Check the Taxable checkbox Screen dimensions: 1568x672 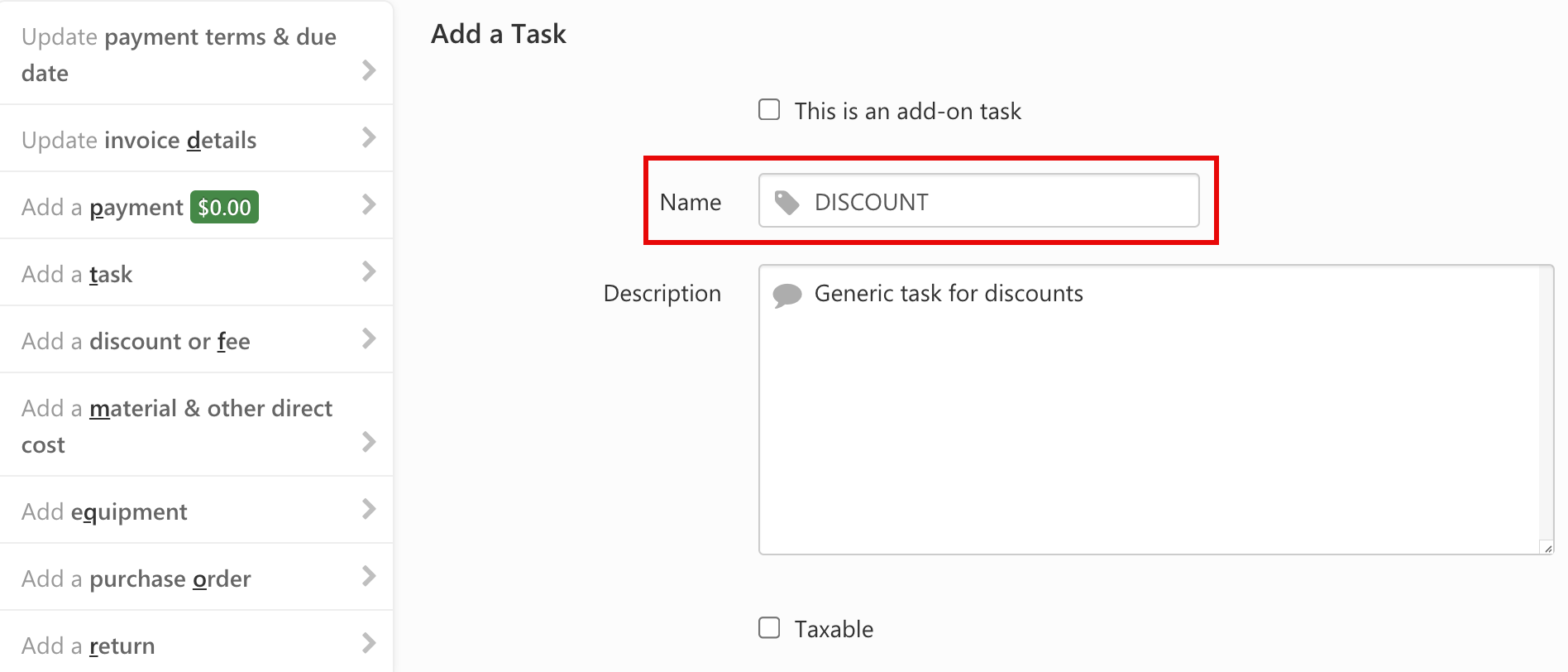tap(768, 627)
